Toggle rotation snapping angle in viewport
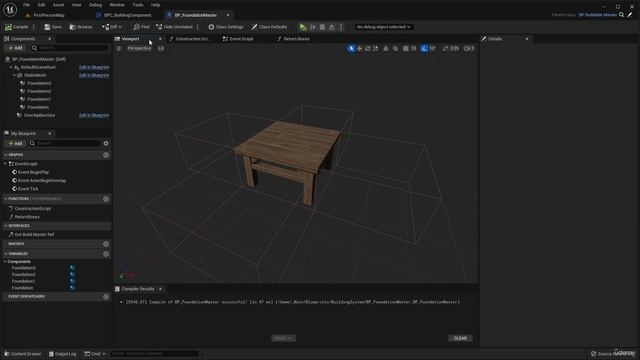This screenshot has height=360, width=640. (x=424, y=49)
